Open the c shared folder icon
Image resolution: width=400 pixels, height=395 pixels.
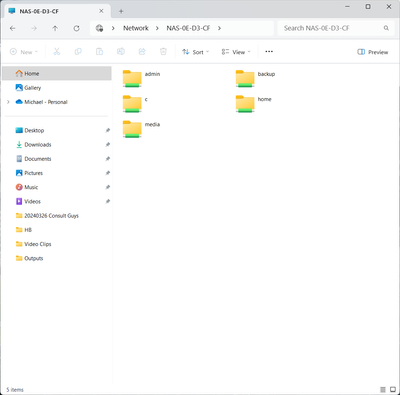tap(132, 104)
